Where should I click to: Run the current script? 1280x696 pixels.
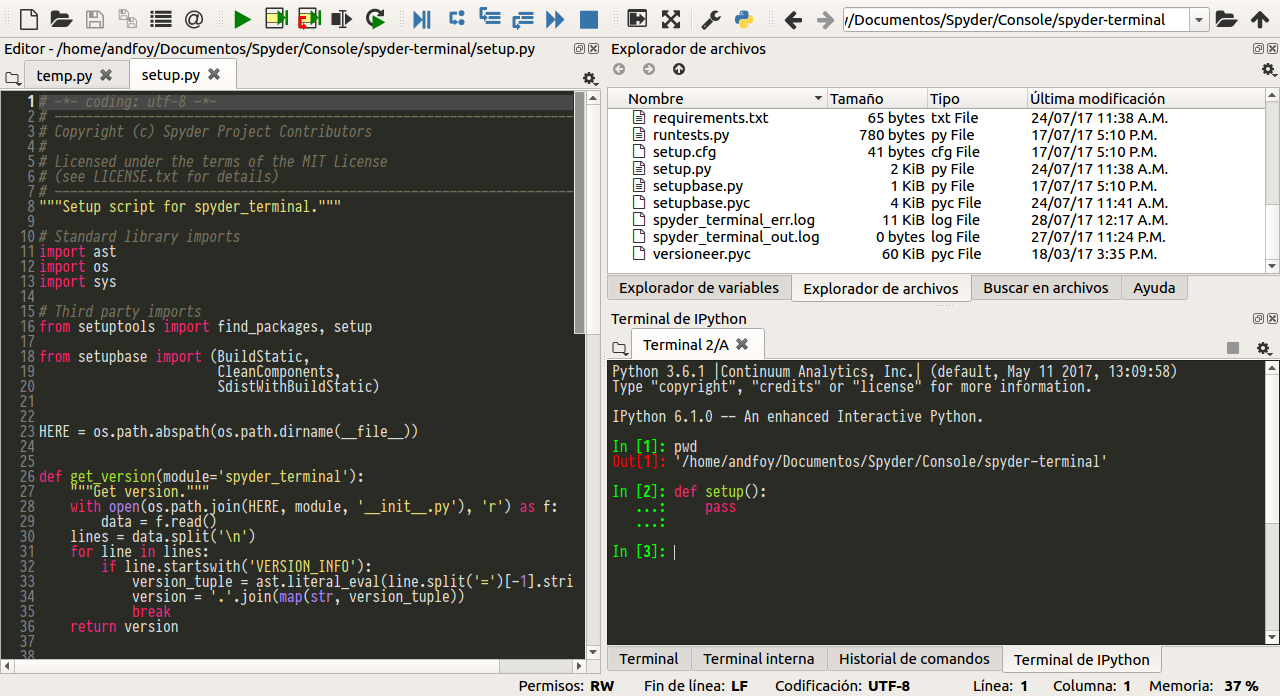pos(243,17)
